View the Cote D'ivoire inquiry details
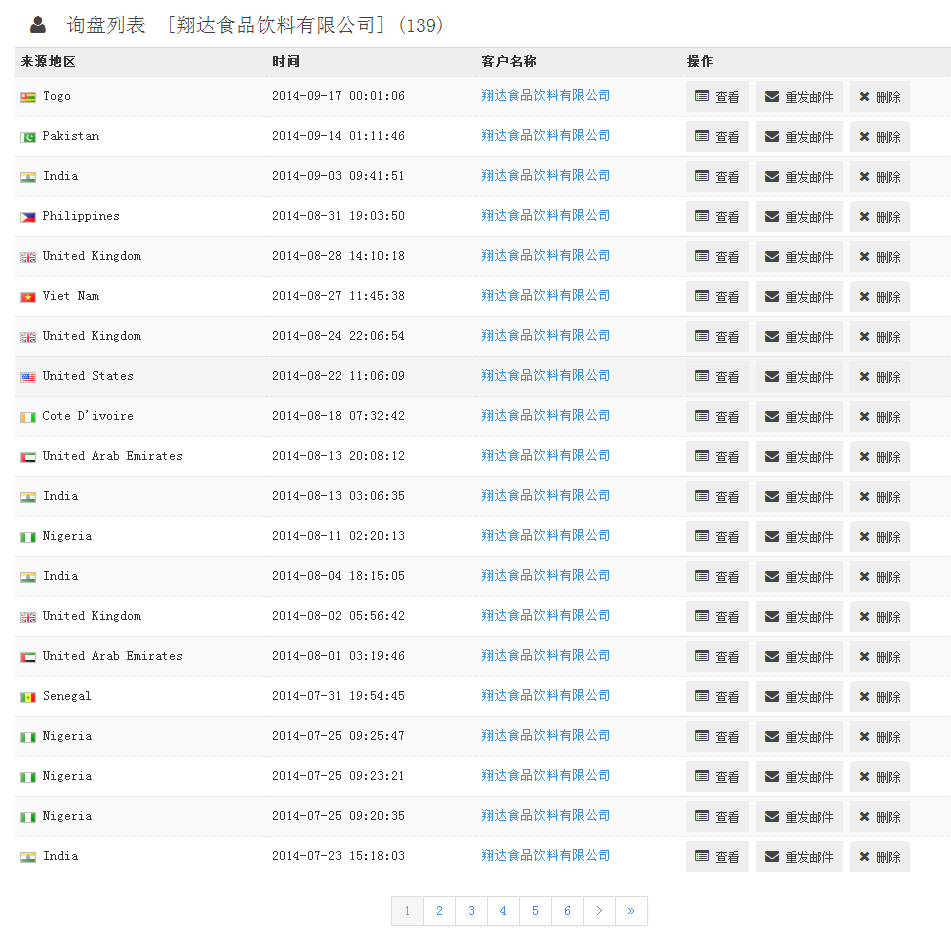Image resolution: width=951 pixels, height=931 pixels. click(717, 417)
